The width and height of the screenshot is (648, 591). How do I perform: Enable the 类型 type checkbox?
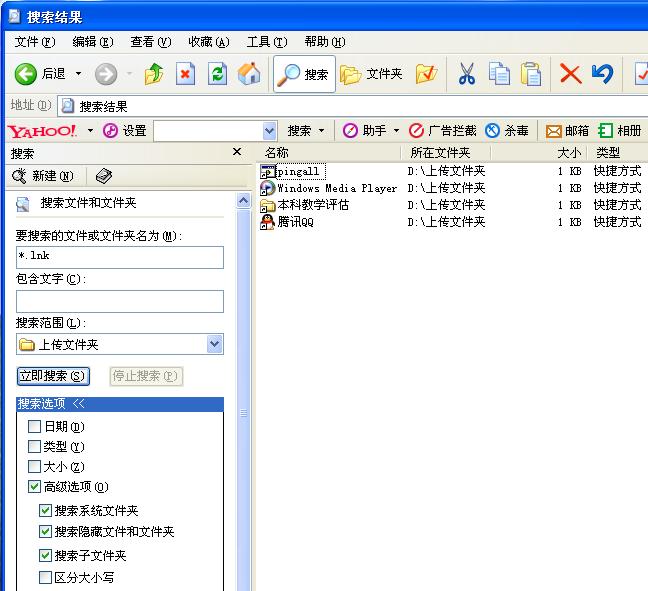click(34, 446)
